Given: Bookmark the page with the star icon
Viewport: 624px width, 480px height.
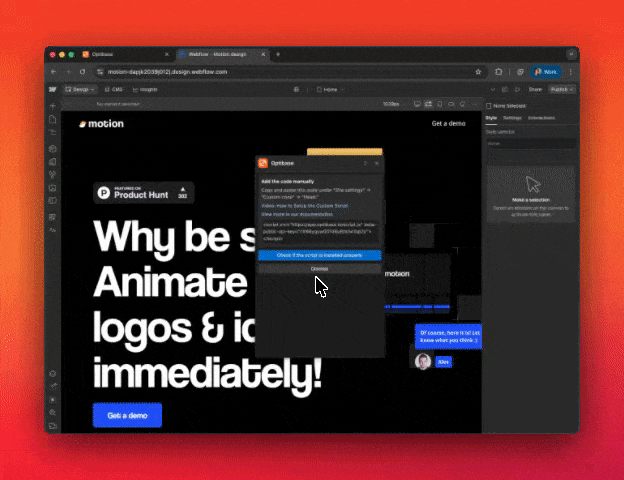Looking at the screenshot, I should [479, 72].
